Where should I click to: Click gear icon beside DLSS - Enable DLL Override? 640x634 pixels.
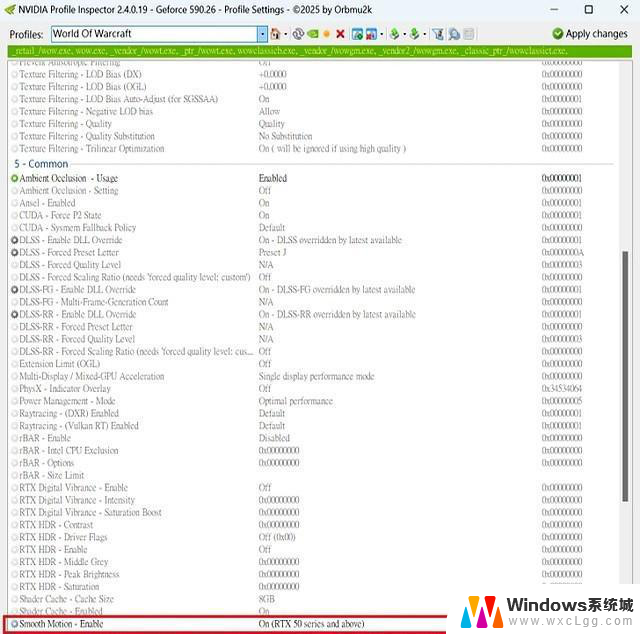click(15, 240)
